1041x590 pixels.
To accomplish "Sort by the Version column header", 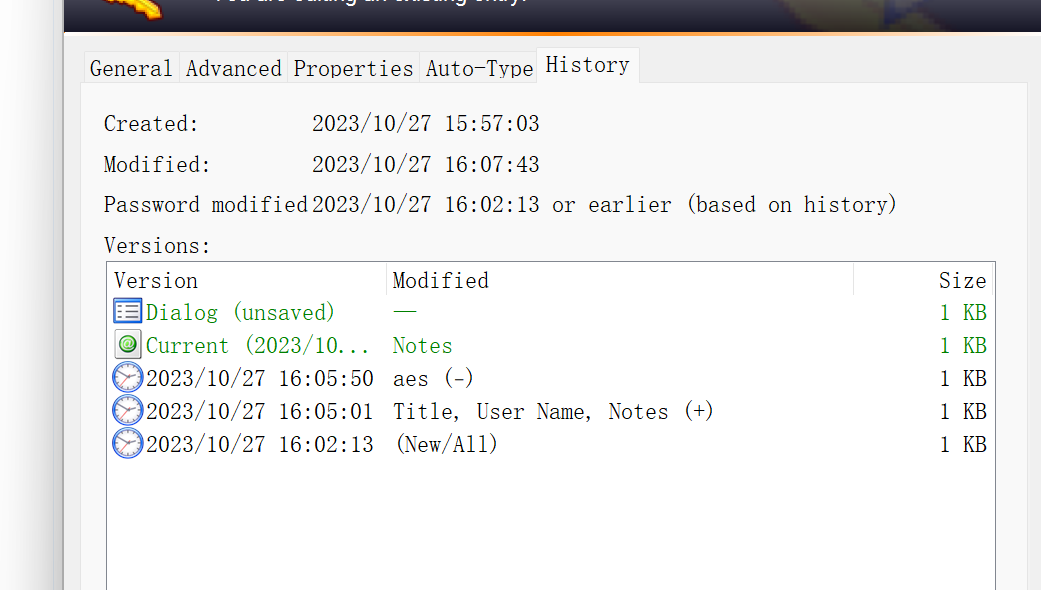I will pos(247,280).
